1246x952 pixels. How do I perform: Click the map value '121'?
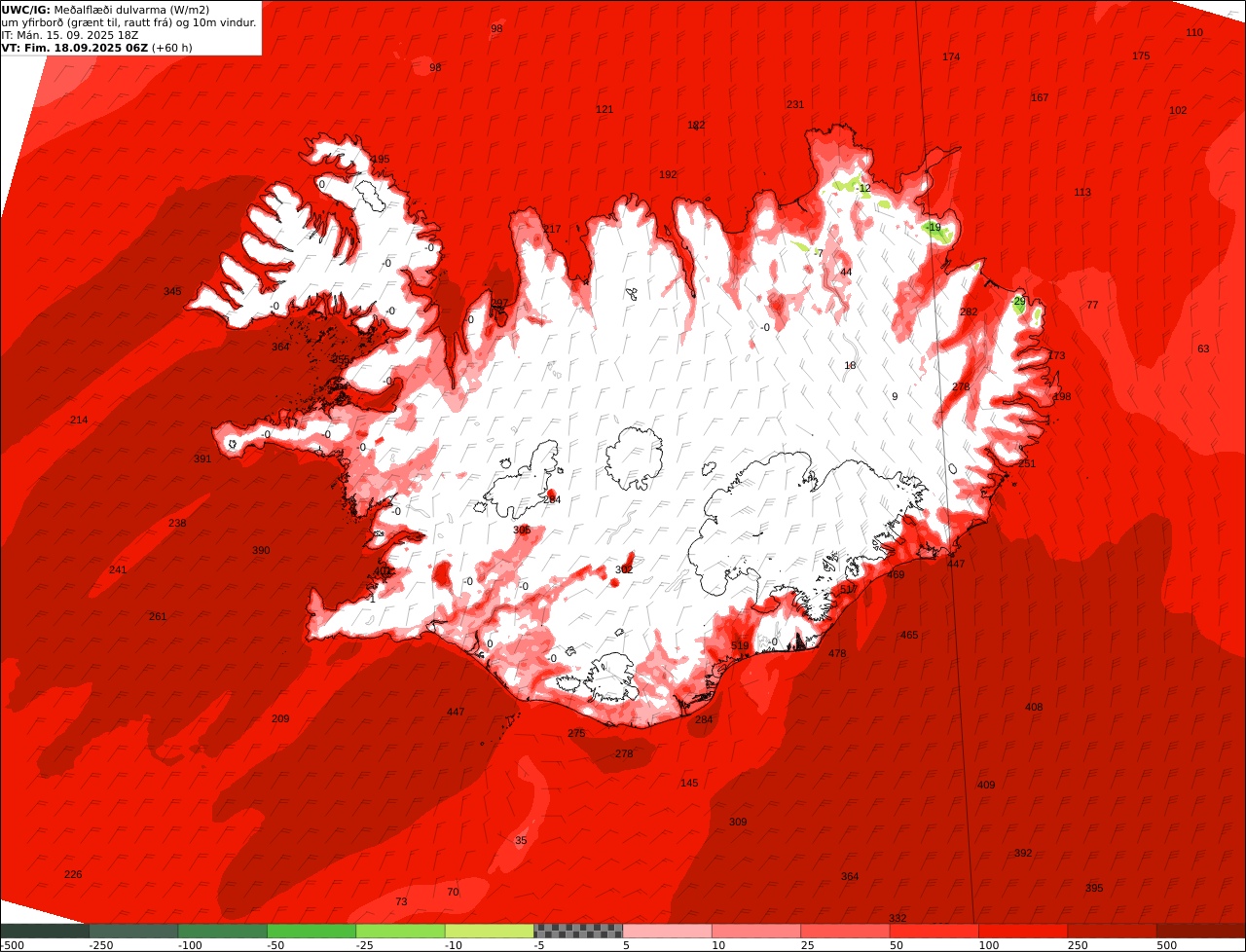coord(605,109)
